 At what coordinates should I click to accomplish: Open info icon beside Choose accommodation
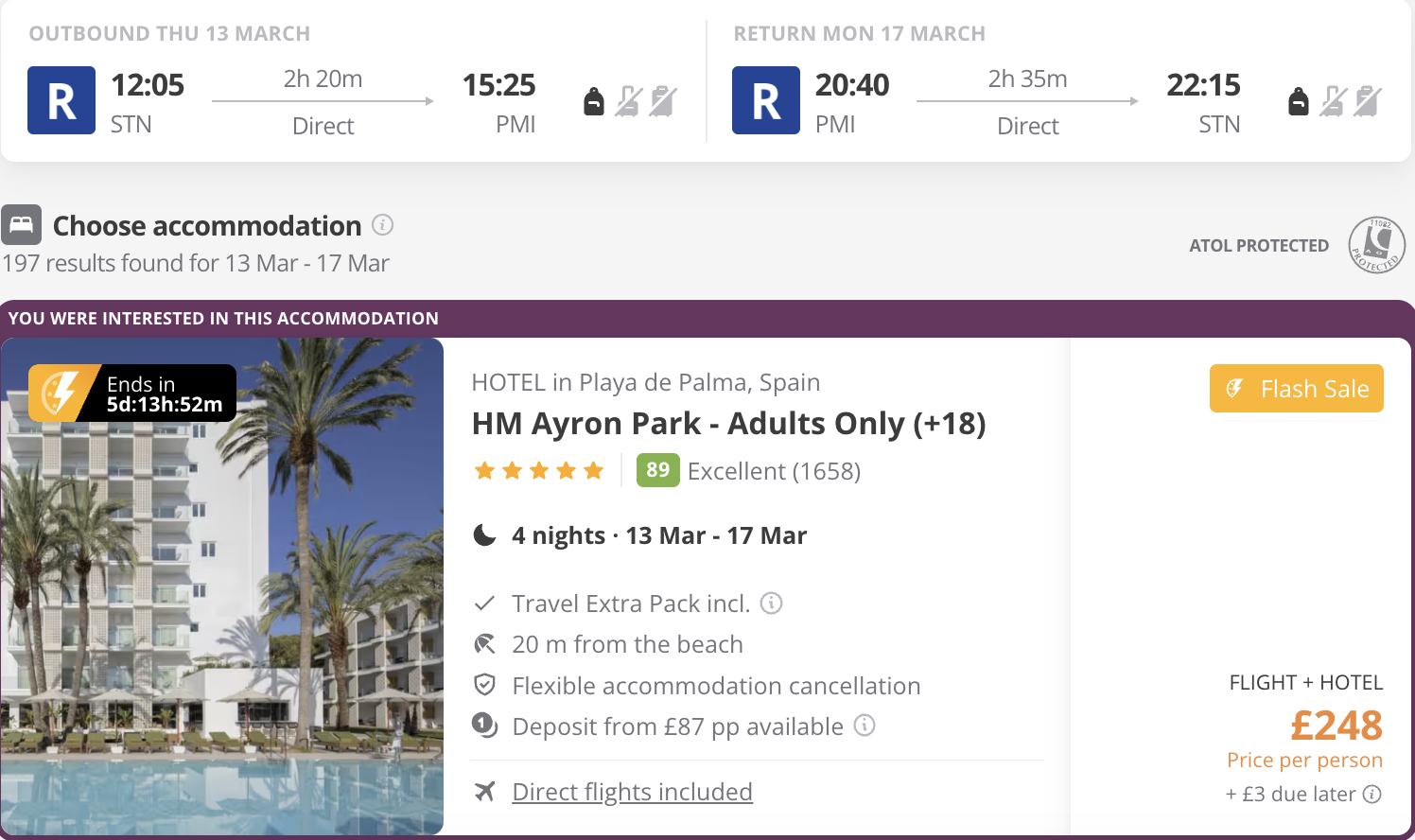[x=382, y=225]
